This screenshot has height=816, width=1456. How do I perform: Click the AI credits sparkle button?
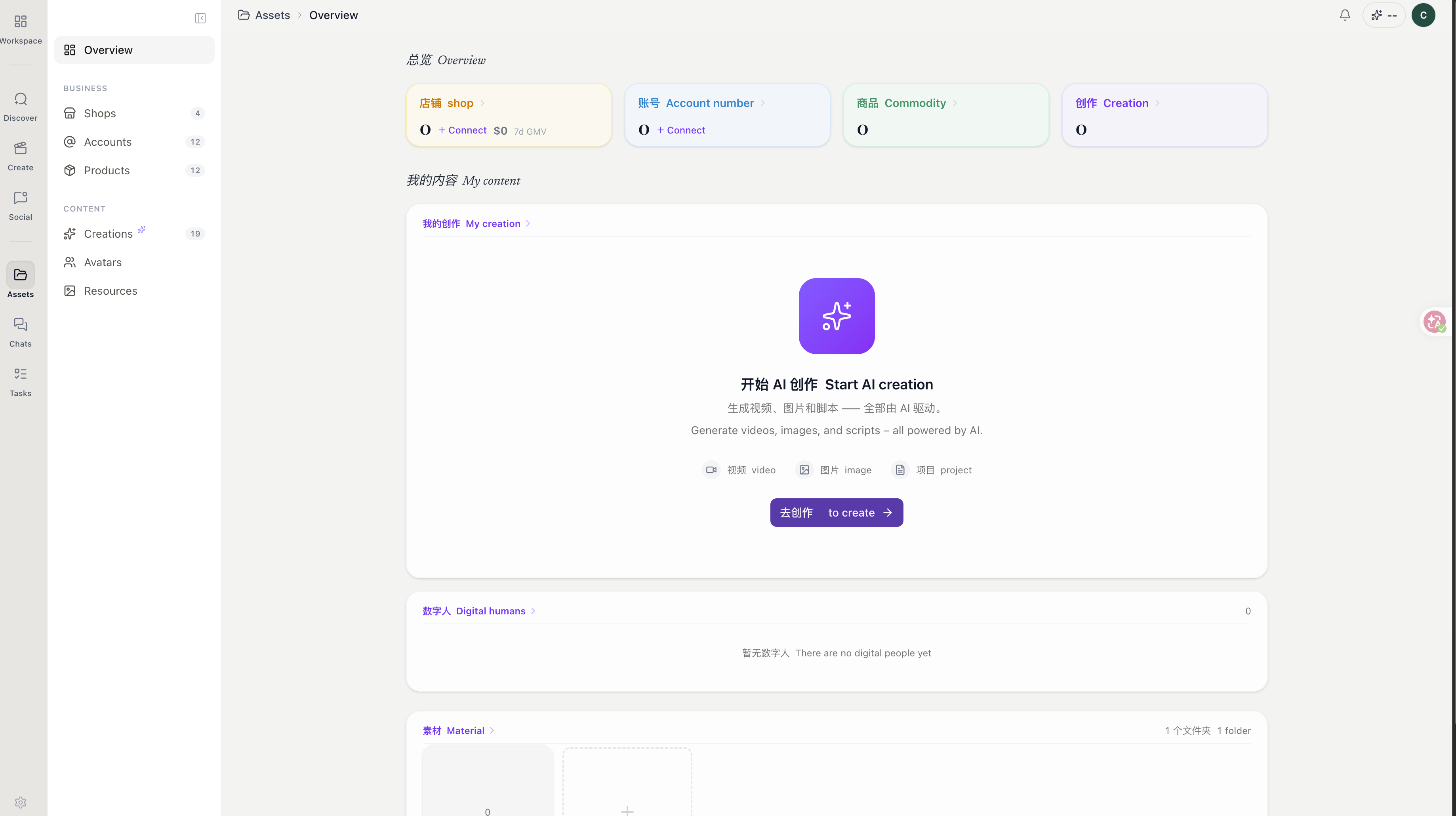[x=1384, y=15]
